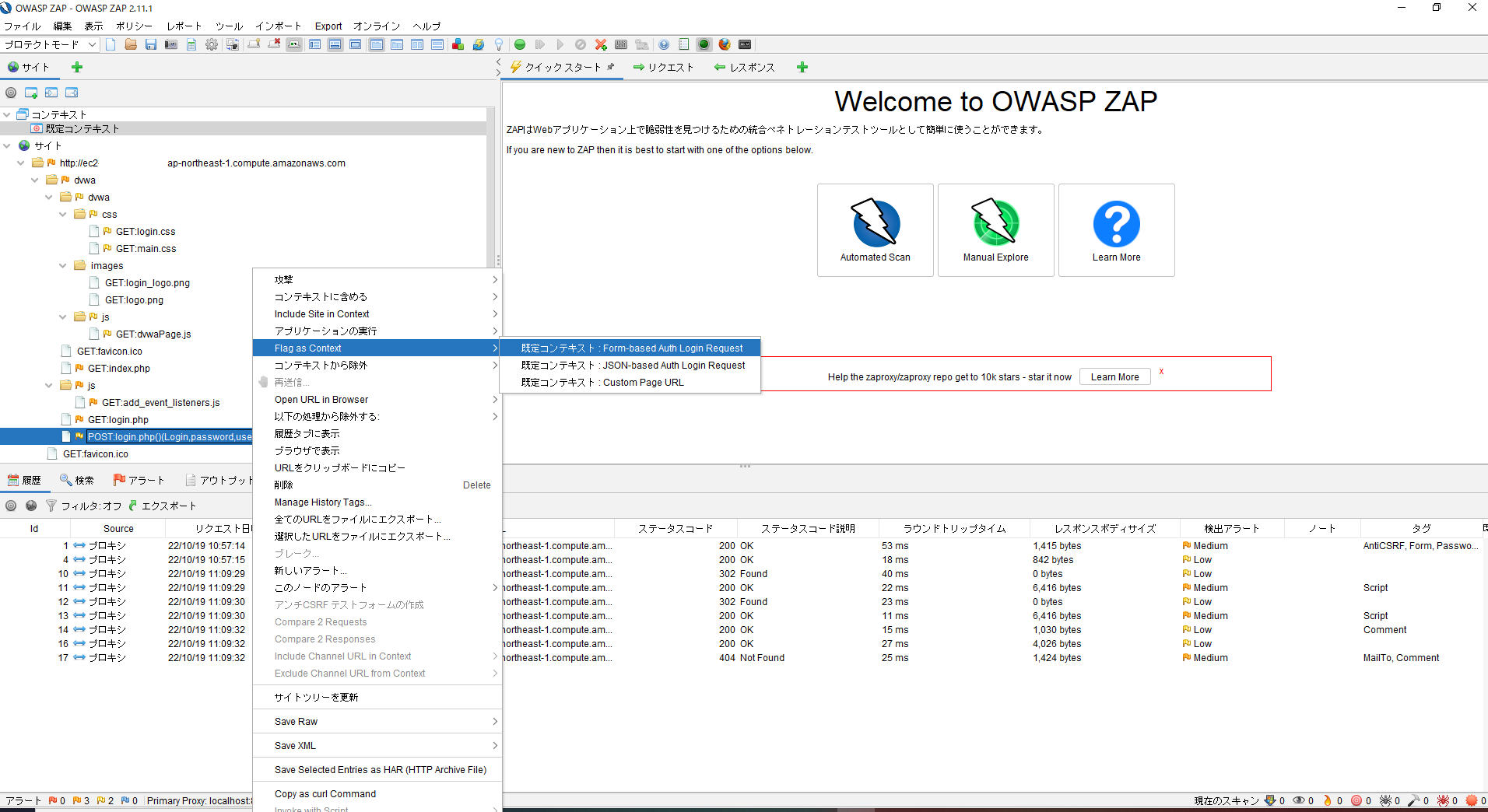Select the 404 Not Found history row
This screenshot has height=812, width=1488.
[743, 657]
